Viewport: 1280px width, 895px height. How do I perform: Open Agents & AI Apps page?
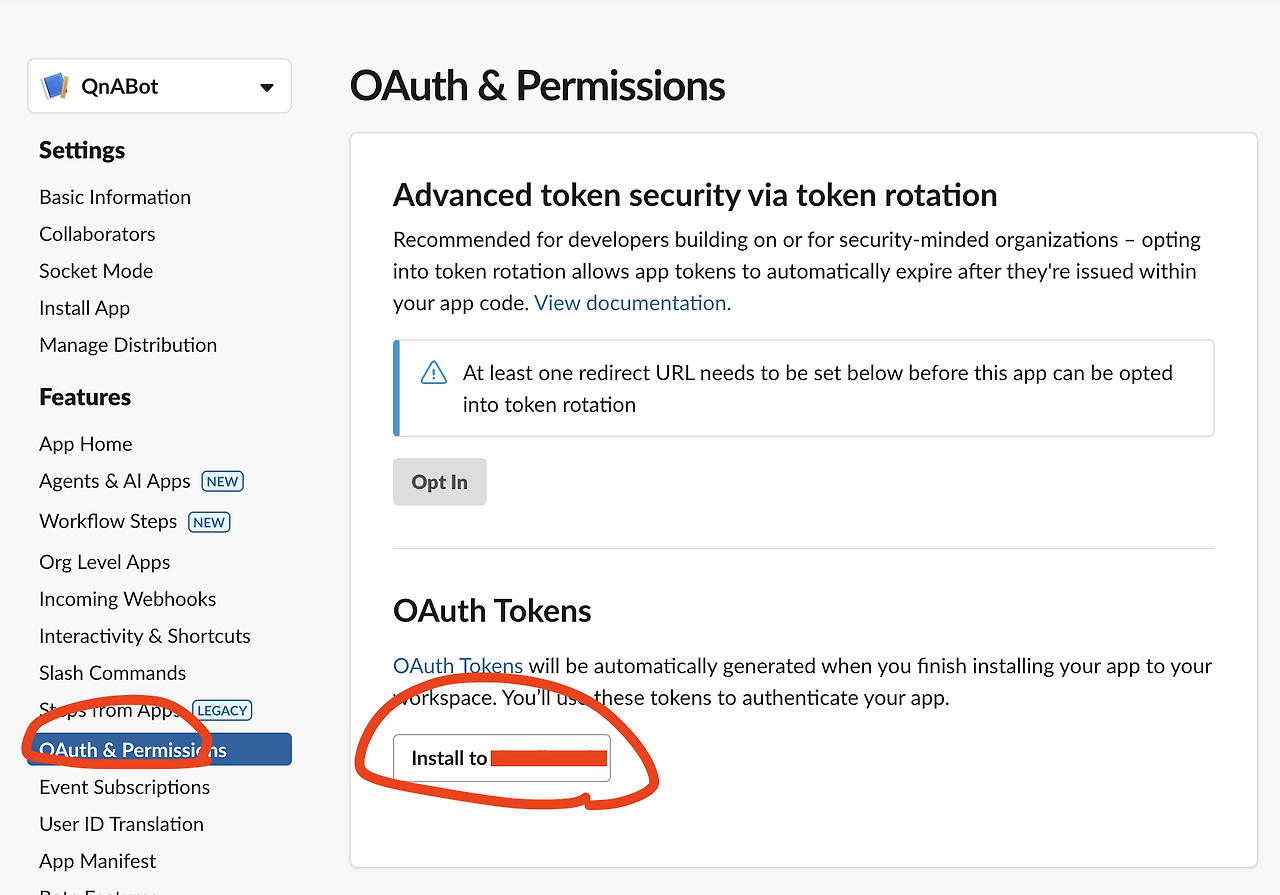[x=115, y=481]
